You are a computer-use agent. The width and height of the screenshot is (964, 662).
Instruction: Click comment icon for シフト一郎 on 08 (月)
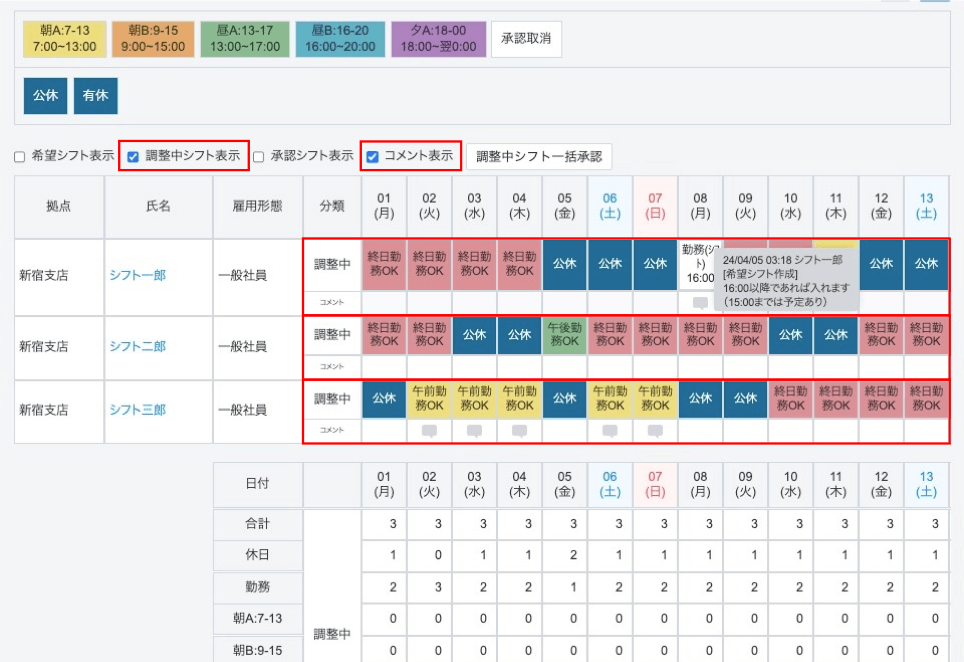click(700, 303)
